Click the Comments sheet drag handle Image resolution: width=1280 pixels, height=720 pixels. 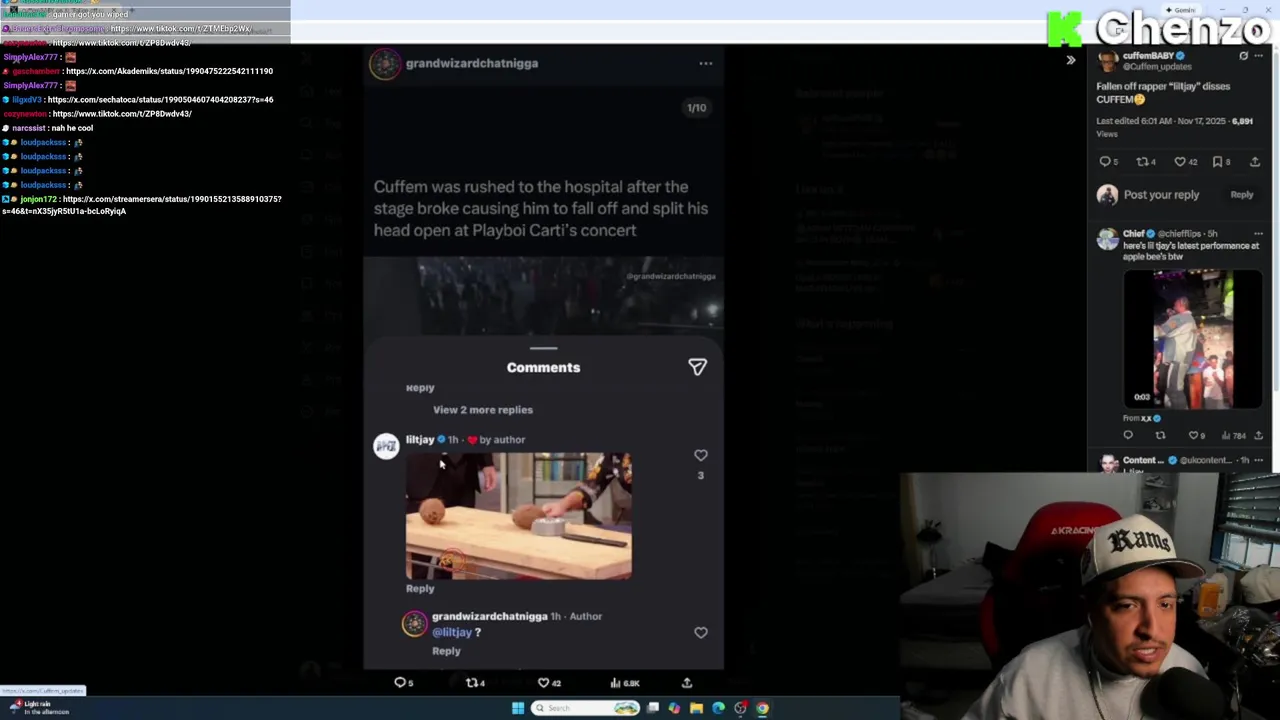coord(543,348)
